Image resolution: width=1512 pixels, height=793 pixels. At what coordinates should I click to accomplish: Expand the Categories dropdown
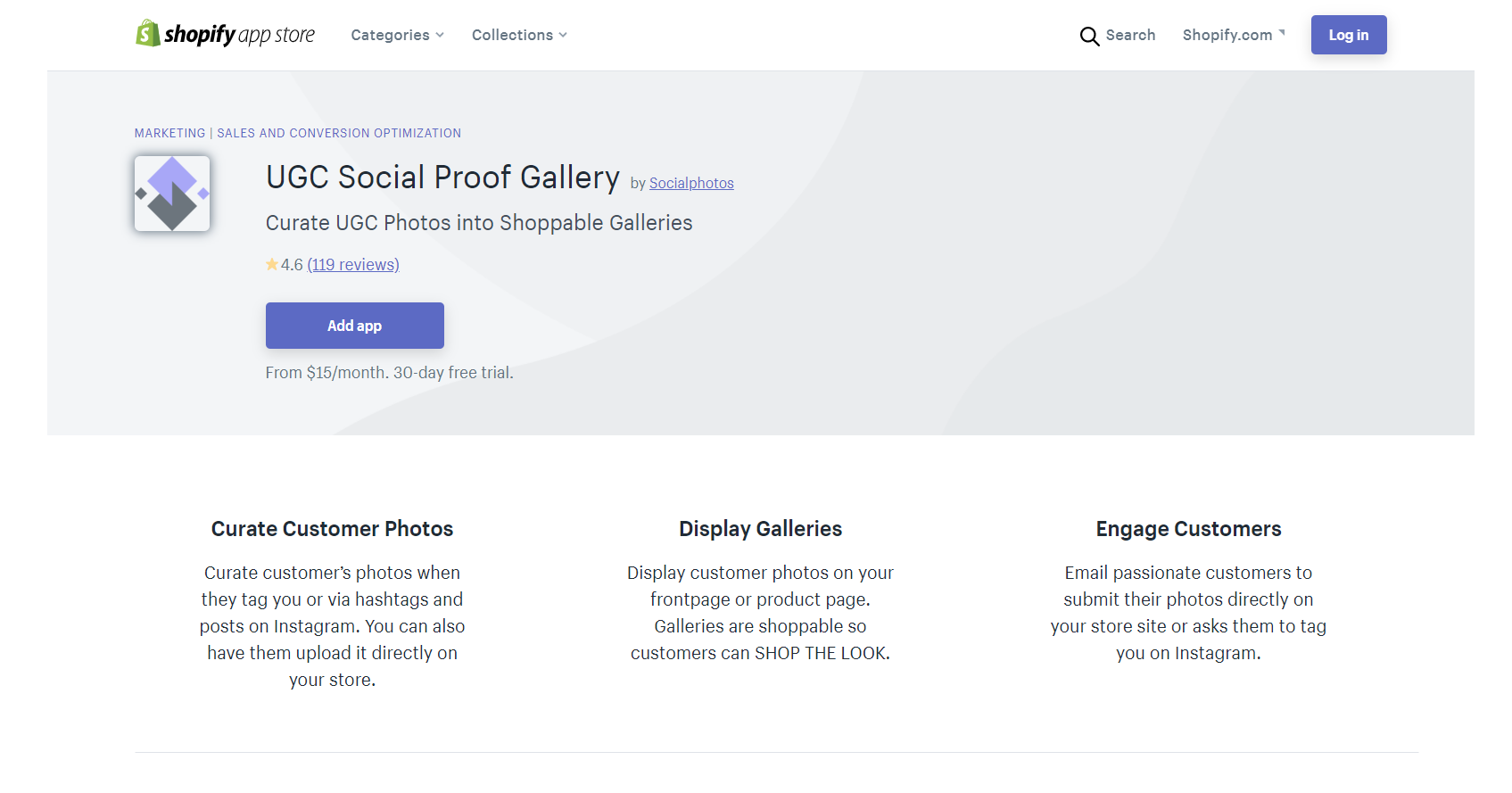point(397,35)
